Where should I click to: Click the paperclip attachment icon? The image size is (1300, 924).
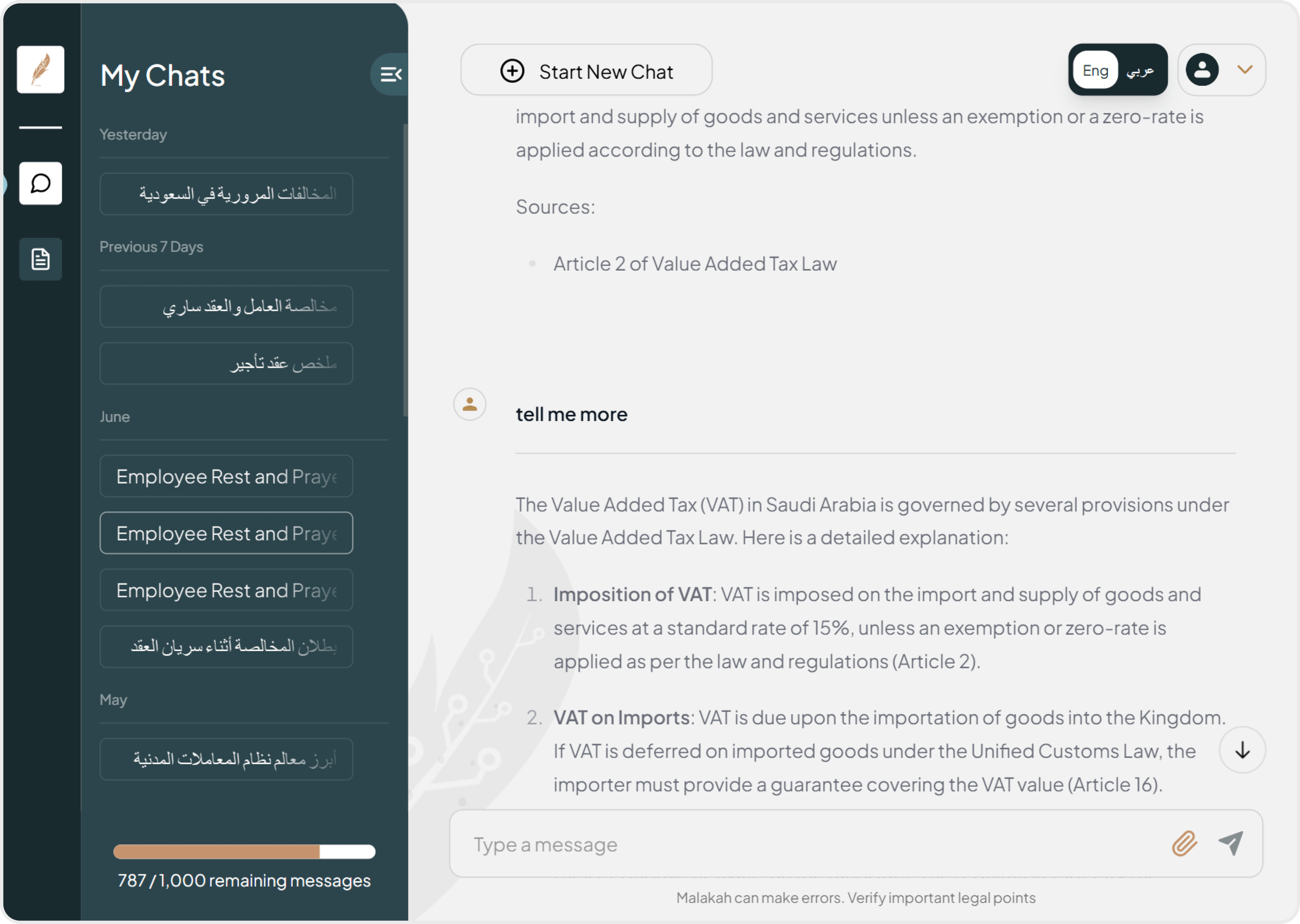pos(1185,844)
